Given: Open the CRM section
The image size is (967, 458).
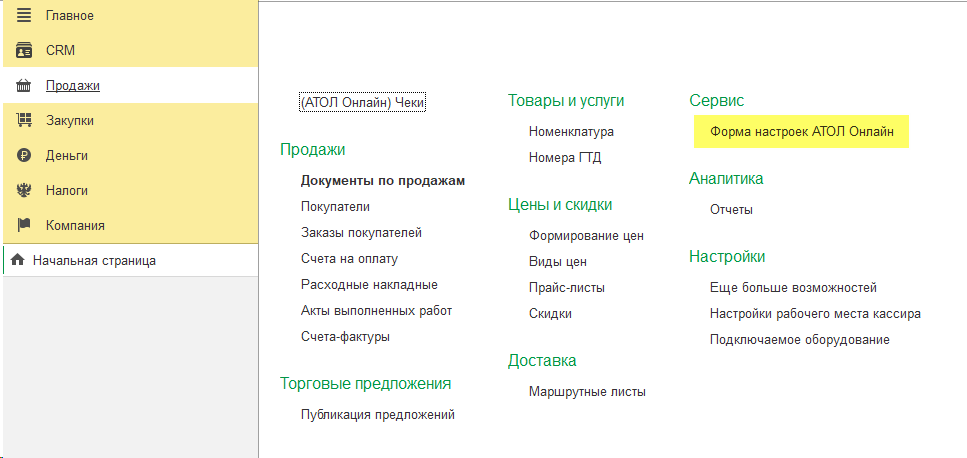Looking at the screenshot, I should (x=60, y=51).
